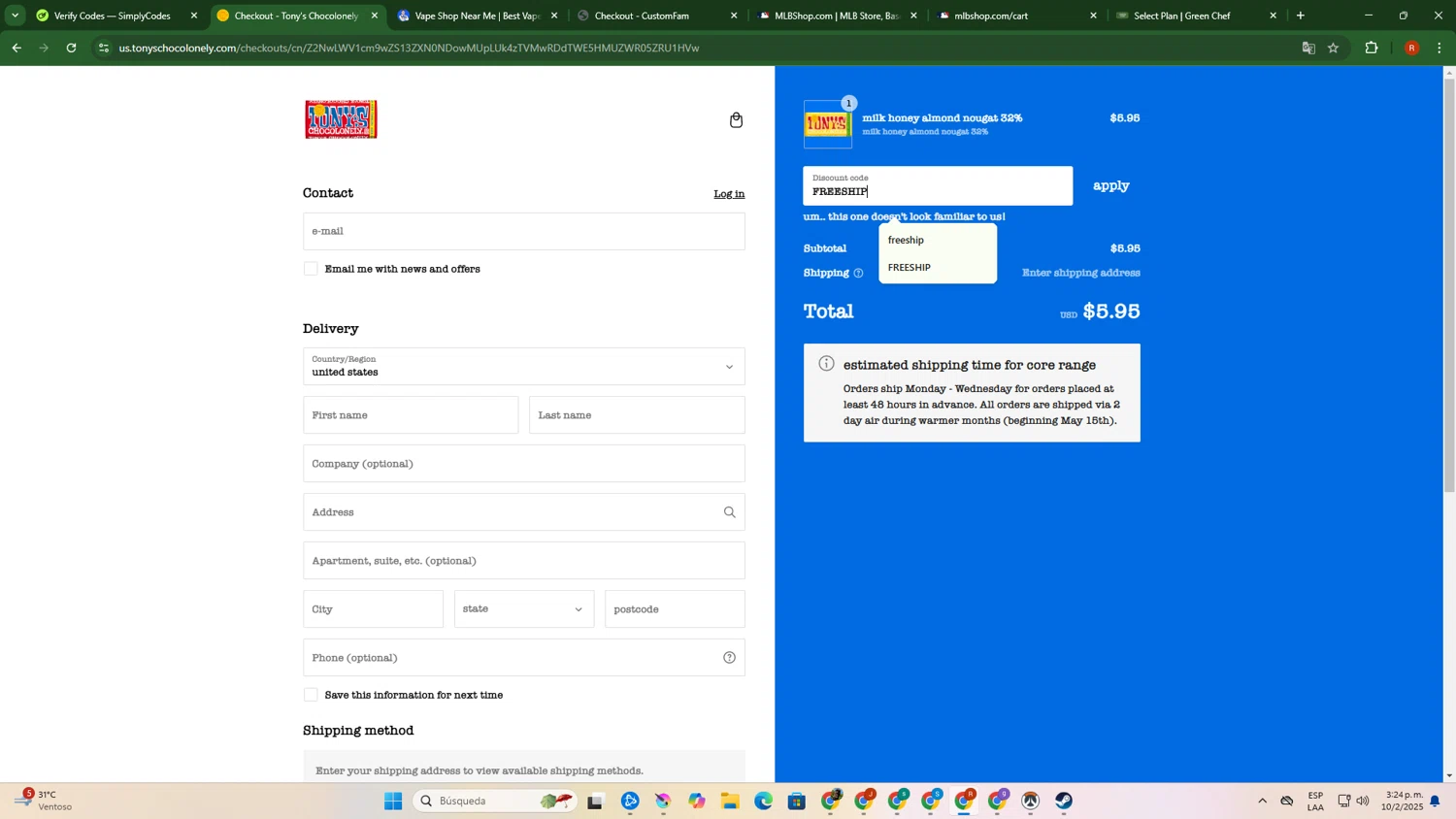Image resolution: width=1456 pixels, height=819 pixels.
Task: Check Save this information for next time
Action: click(x=311, y=695)
